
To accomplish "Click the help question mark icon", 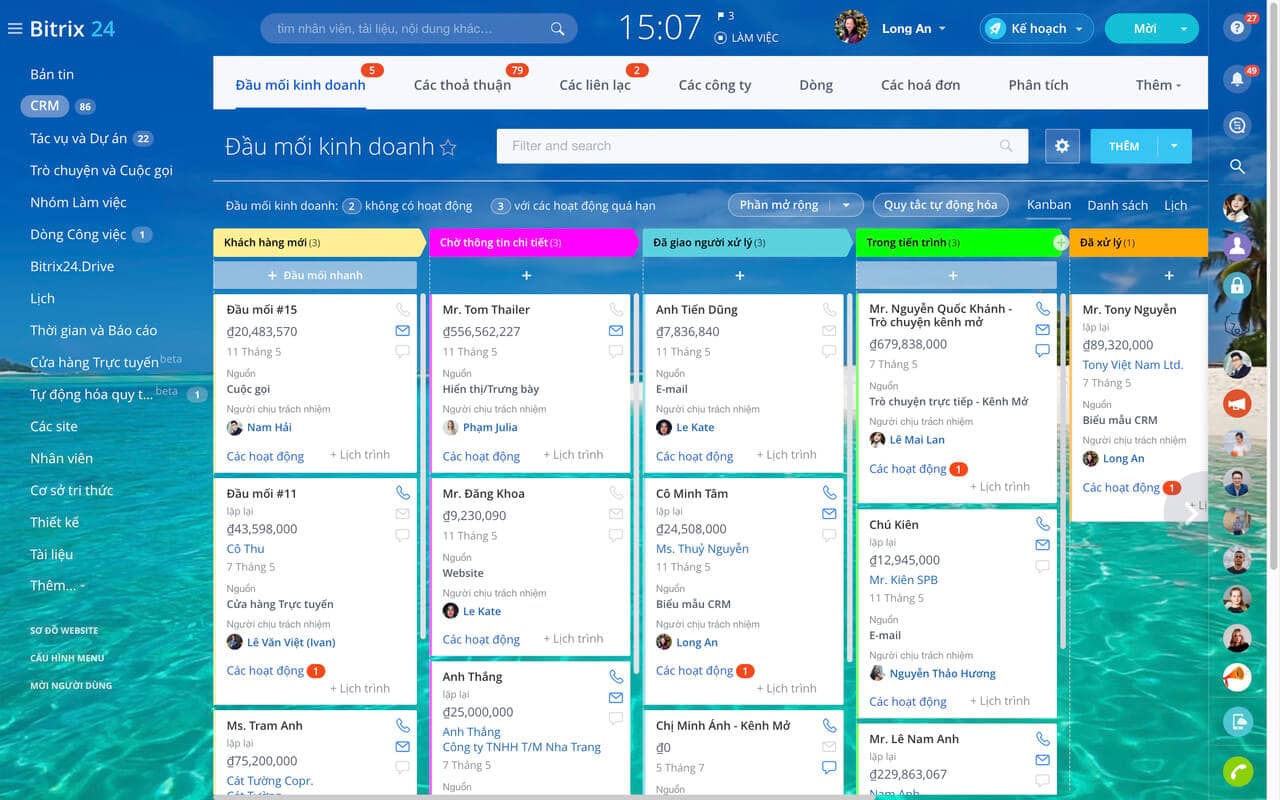I will (1238, 28).
